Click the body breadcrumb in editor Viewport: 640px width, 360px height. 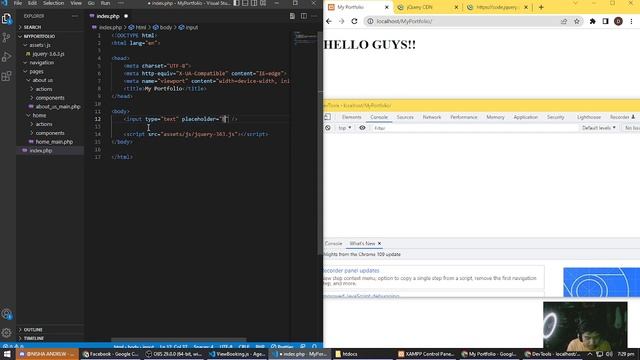(162, 27)
